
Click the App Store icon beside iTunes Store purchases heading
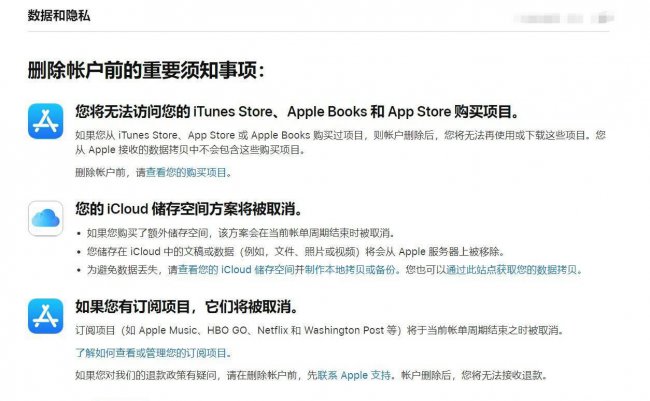46,121
